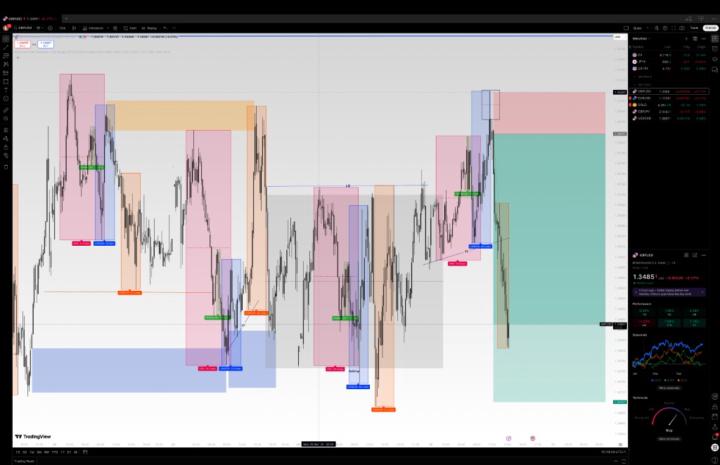Click the undo arrow in toolbar
720x465 pixels.
coord(165,28)
